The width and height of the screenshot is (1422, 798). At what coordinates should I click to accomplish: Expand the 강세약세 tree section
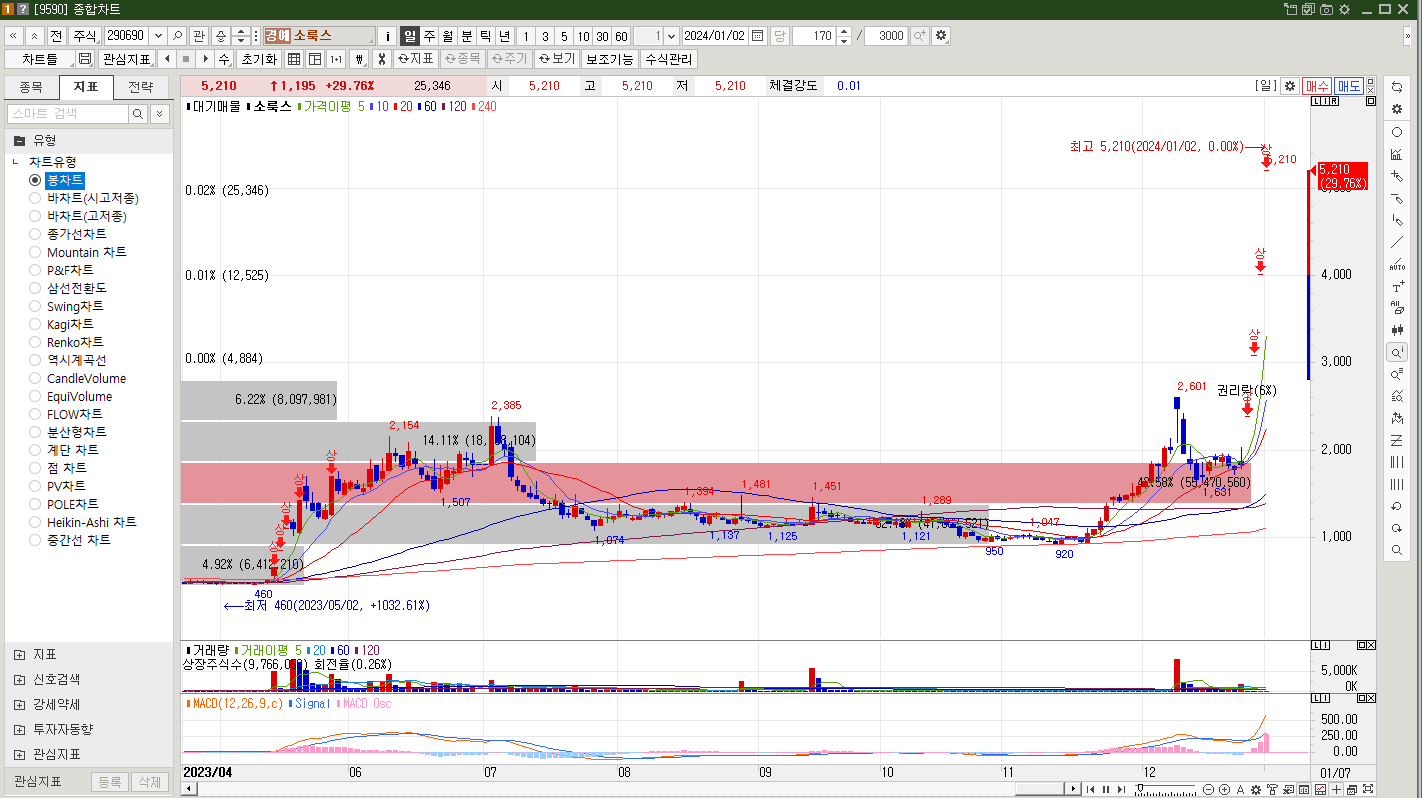tap(20, 705)
